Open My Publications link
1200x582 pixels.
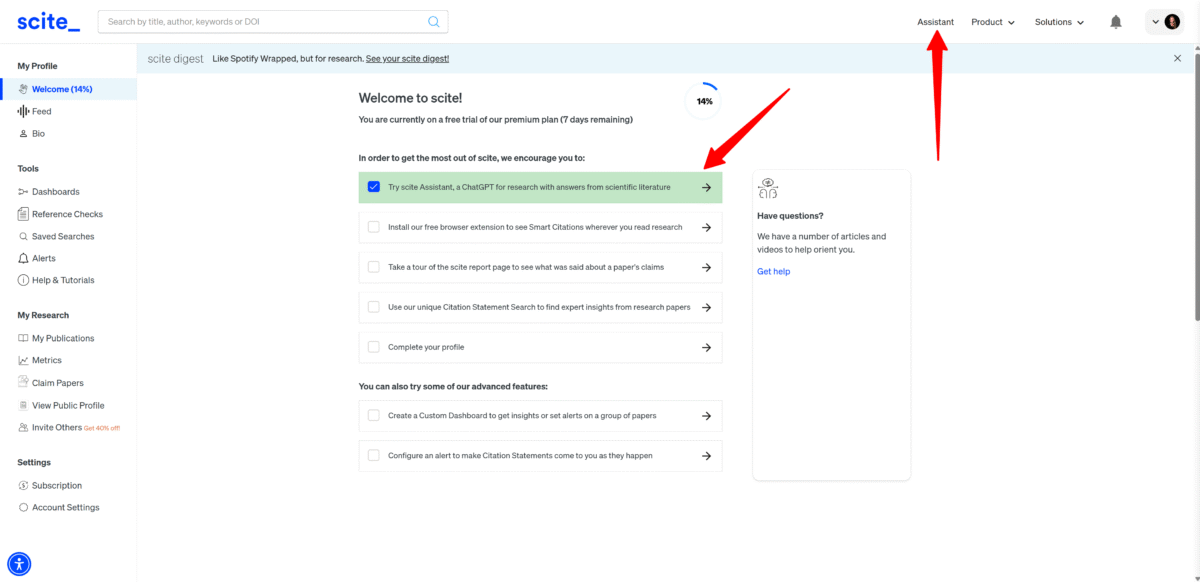[x=63, y=338]
